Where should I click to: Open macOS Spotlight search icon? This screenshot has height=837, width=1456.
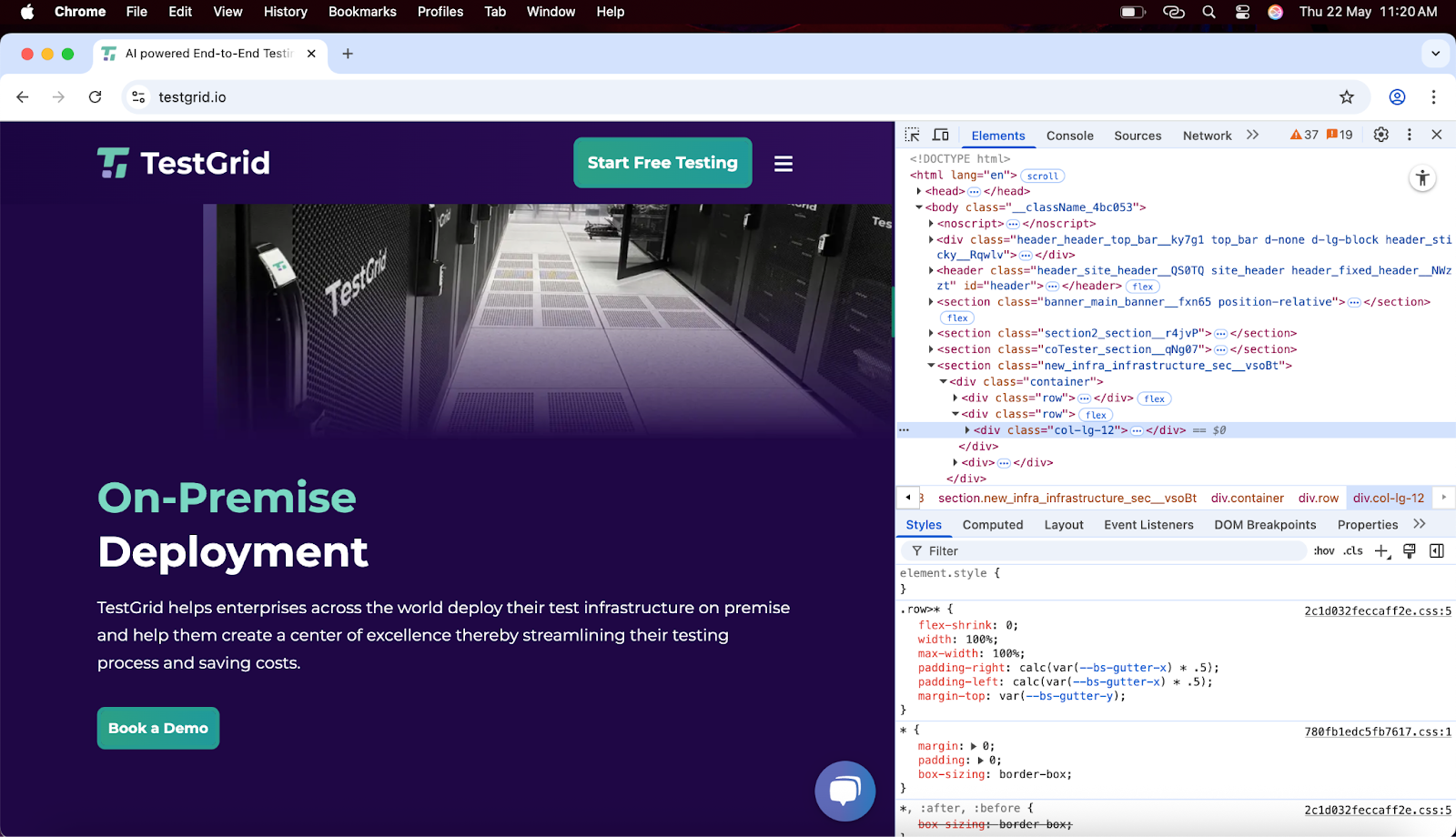point(1208,12)
